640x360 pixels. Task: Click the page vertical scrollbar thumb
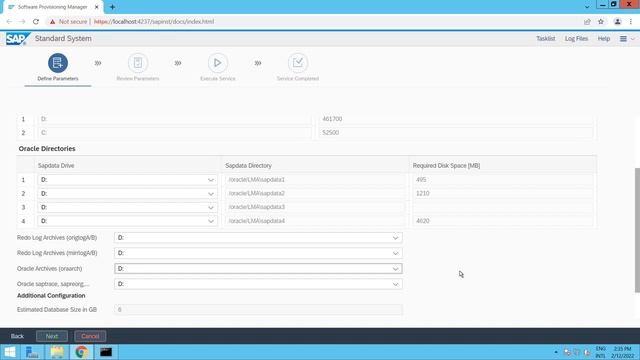coord(637,230)
